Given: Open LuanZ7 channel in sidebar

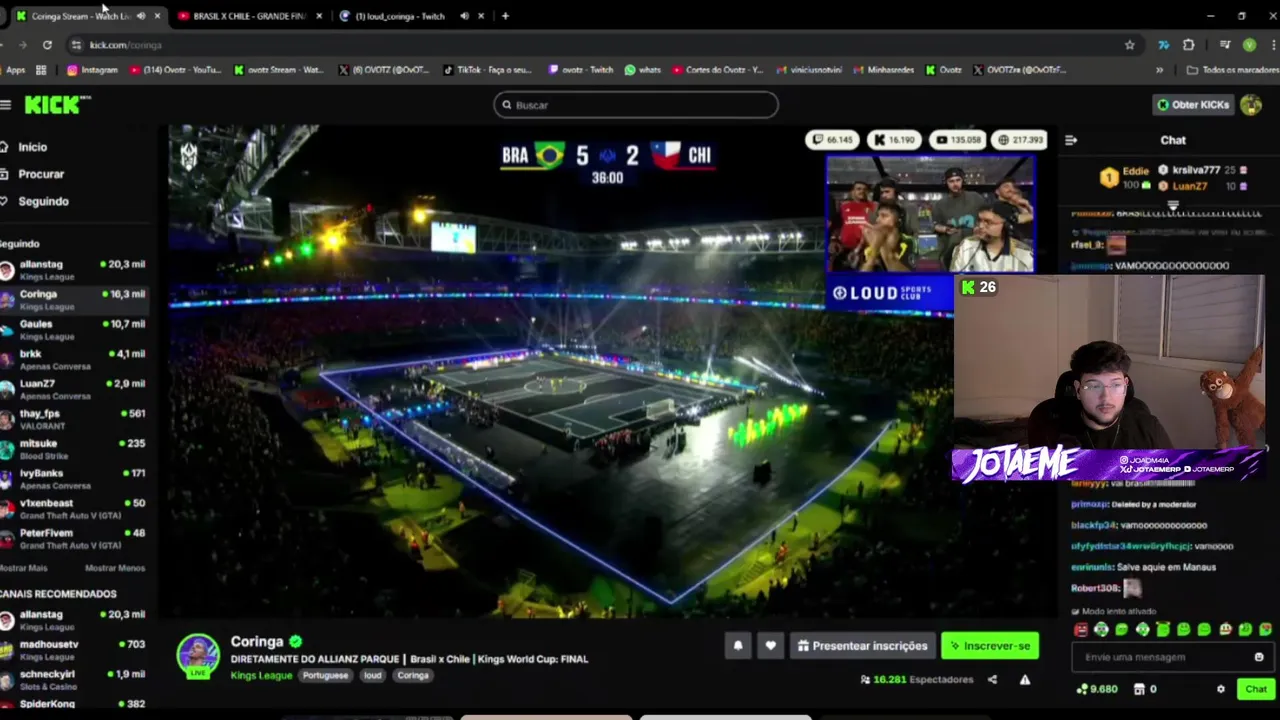Looking at the screenshot, I should pos(73,390).
